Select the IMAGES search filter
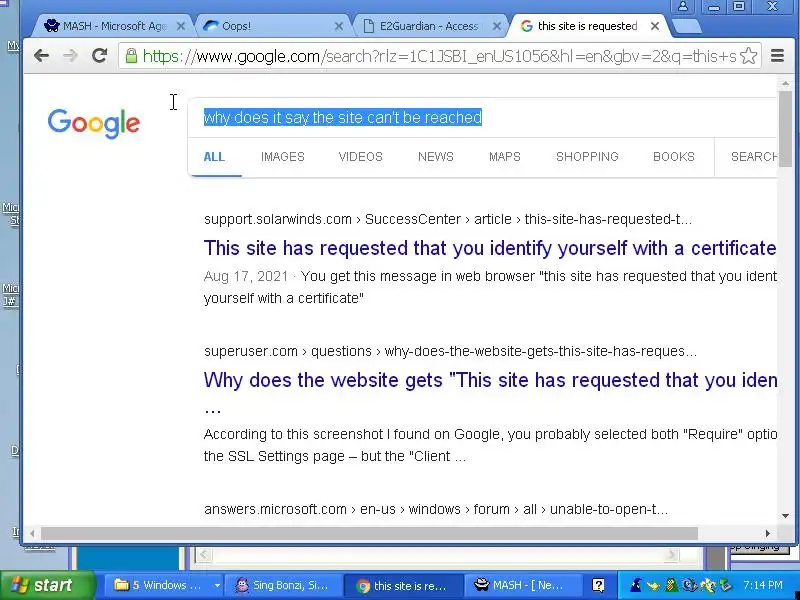 coord(283,157)
